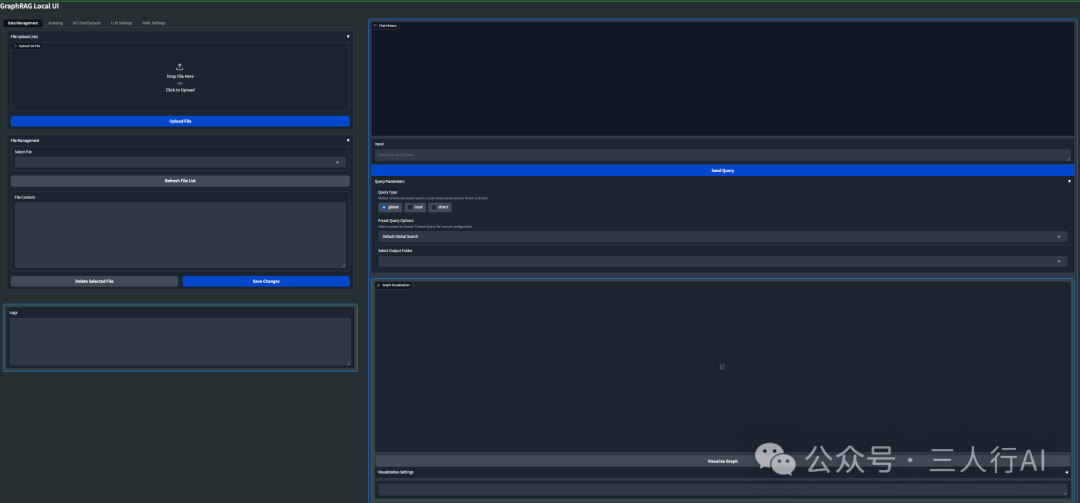This screenshot has height=503, width=1080.
Task: Collapse the Query Parameters section
Action: point(1069,181)
